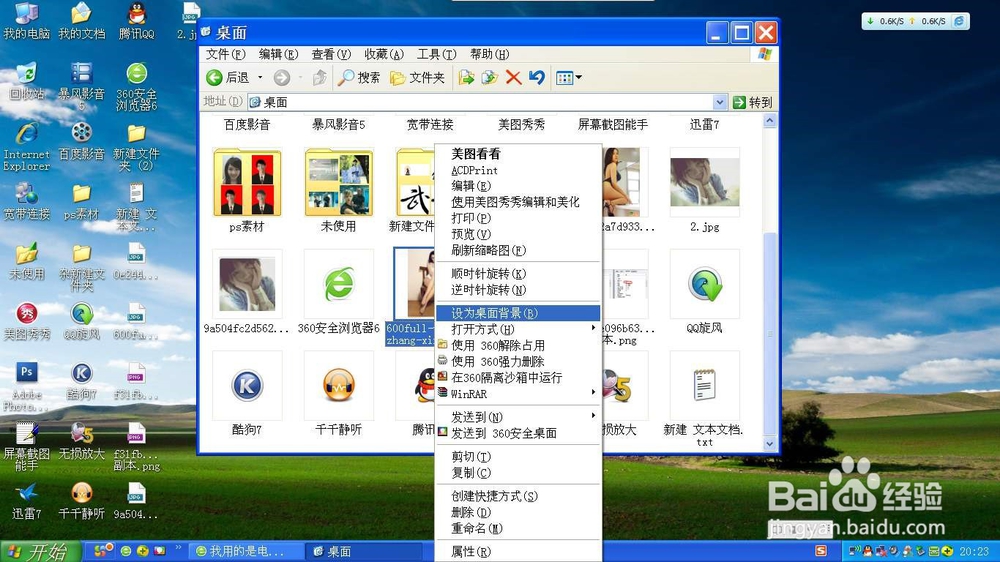This screenshot has height=562, width=1000.
Task: Open the 查看(V) menu
Action: click(x=331, y=54)
